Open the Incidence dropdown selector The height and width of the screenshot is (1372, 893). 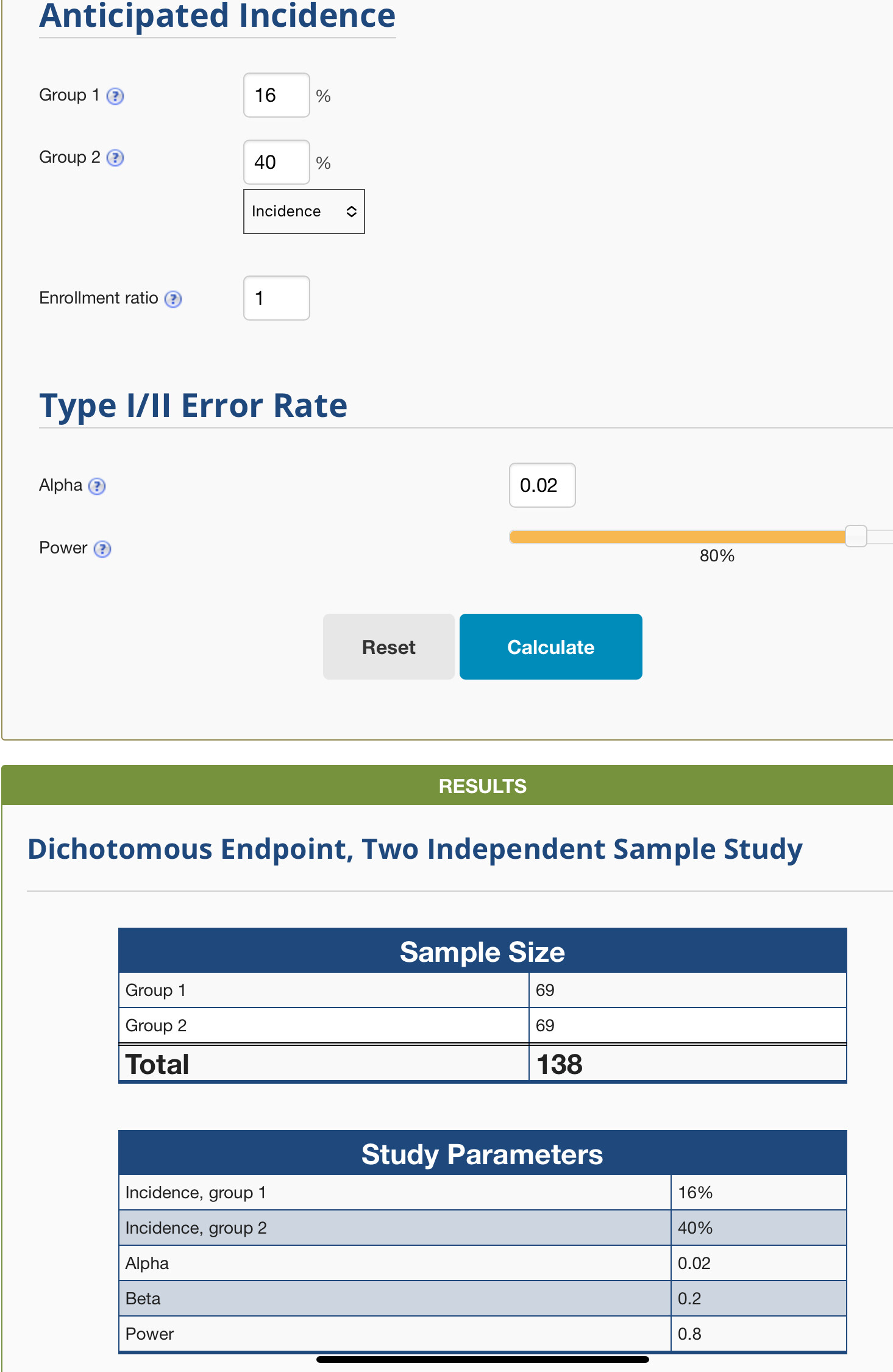(304, 211)
